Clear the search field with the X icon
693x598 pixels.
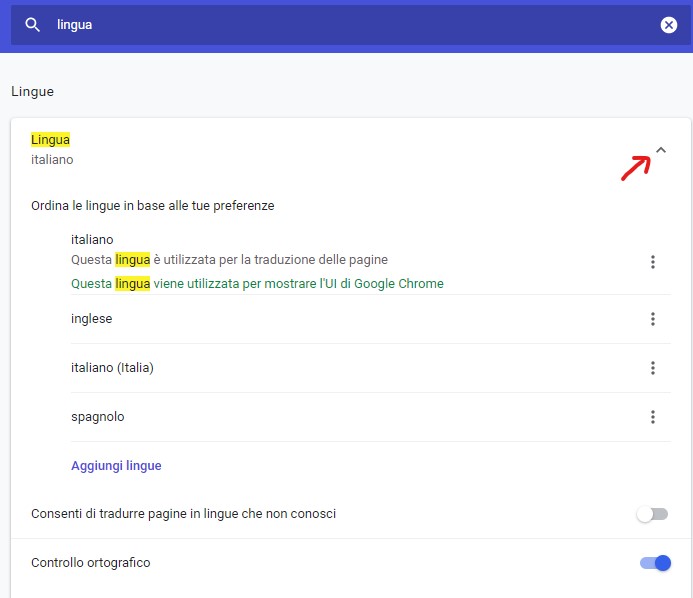coord(669,25)
